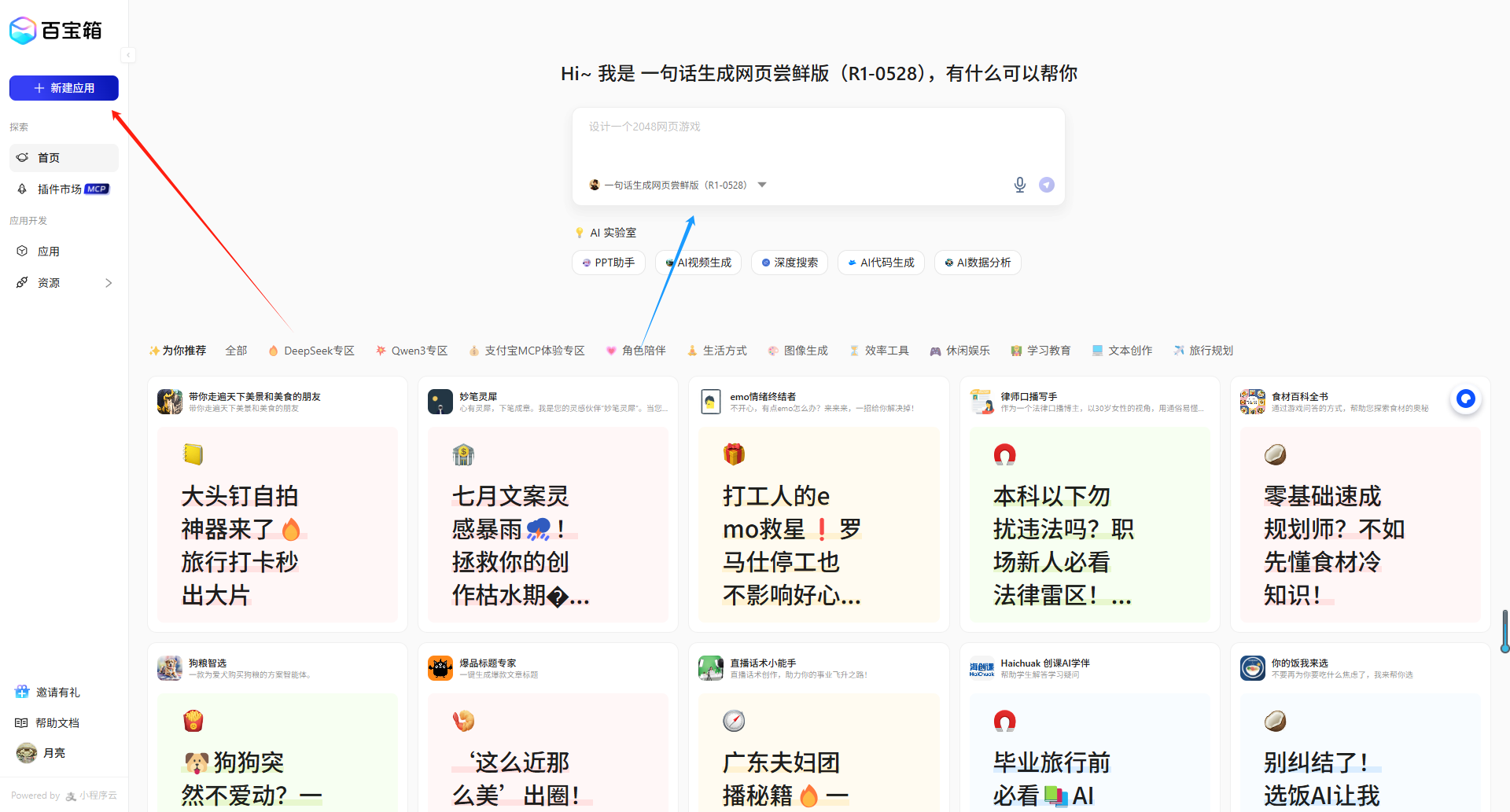Open 狗粮智选 app avatar icon

coord(170,668)
